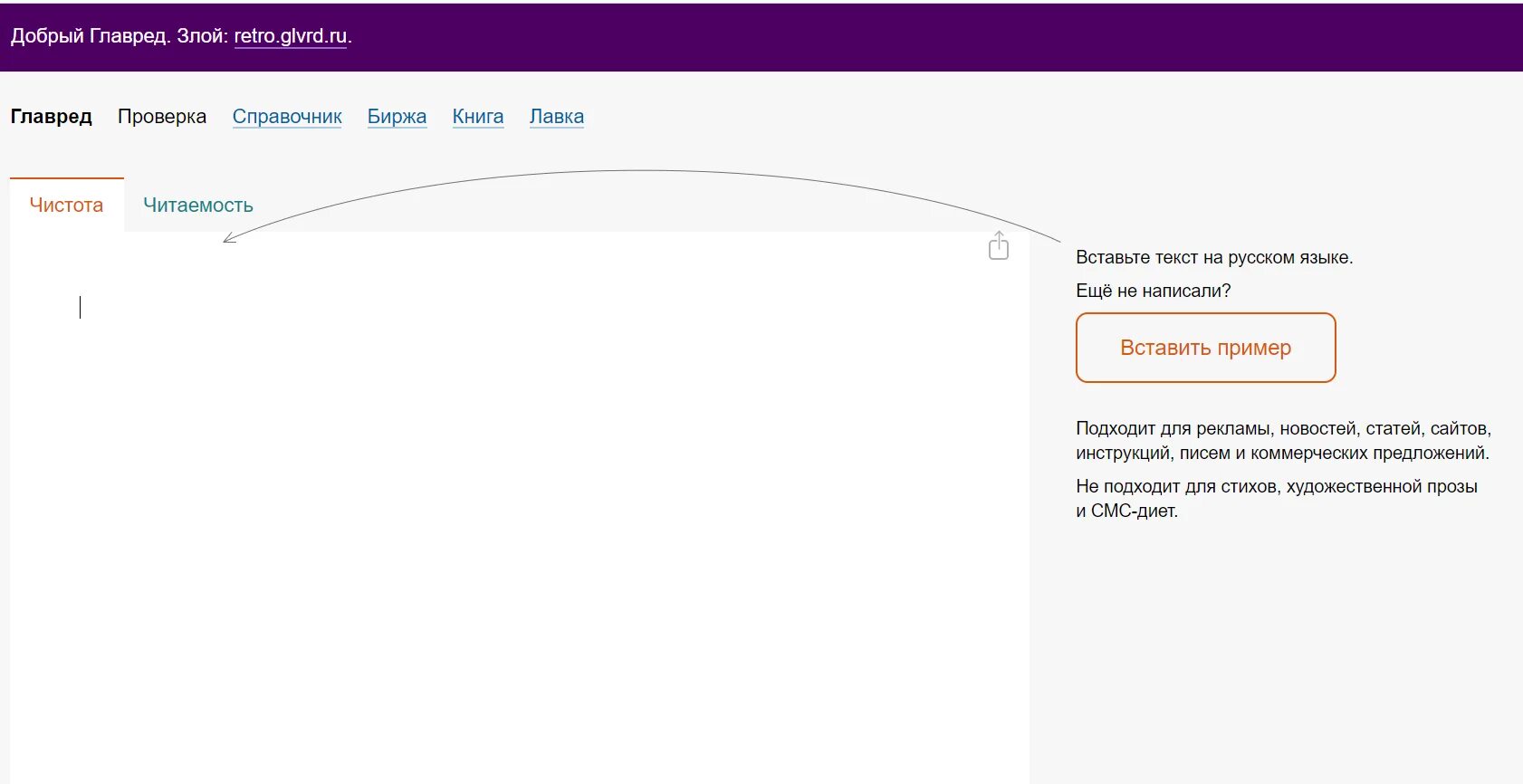Click the text 'Вставьте текст на русском языке.'
This screenshot has width=1523, height=784.
click(1214, 257)
